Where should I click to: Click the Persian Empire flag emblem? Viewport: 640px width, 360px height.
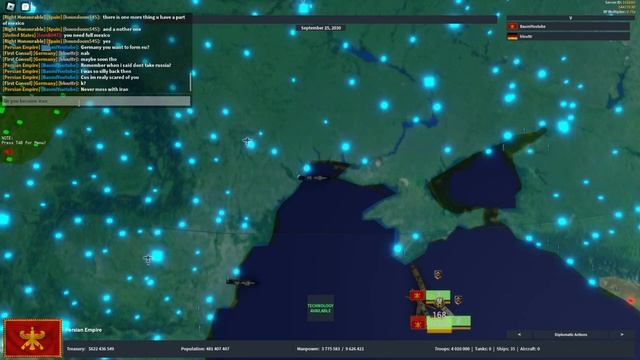click(x=33, y=338)
